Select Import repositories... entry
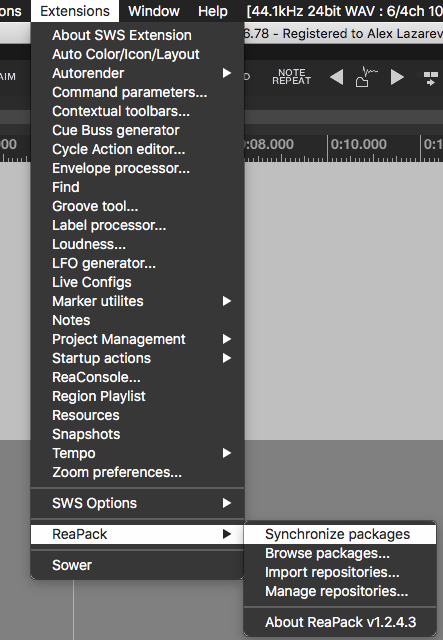 [340, 572]
